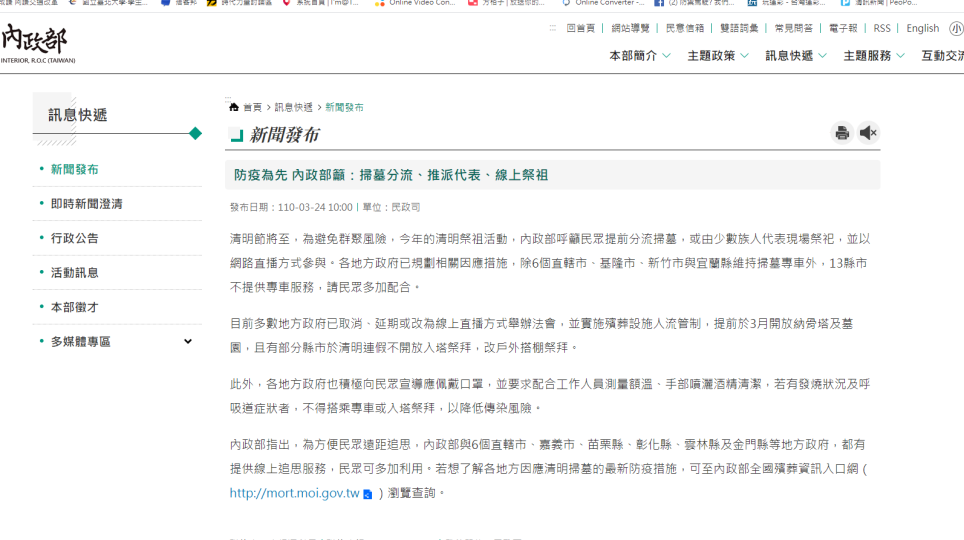Select 行政公告 in the sidebar
Viewport: 964px width, 540px height.
tap(75, 238)
